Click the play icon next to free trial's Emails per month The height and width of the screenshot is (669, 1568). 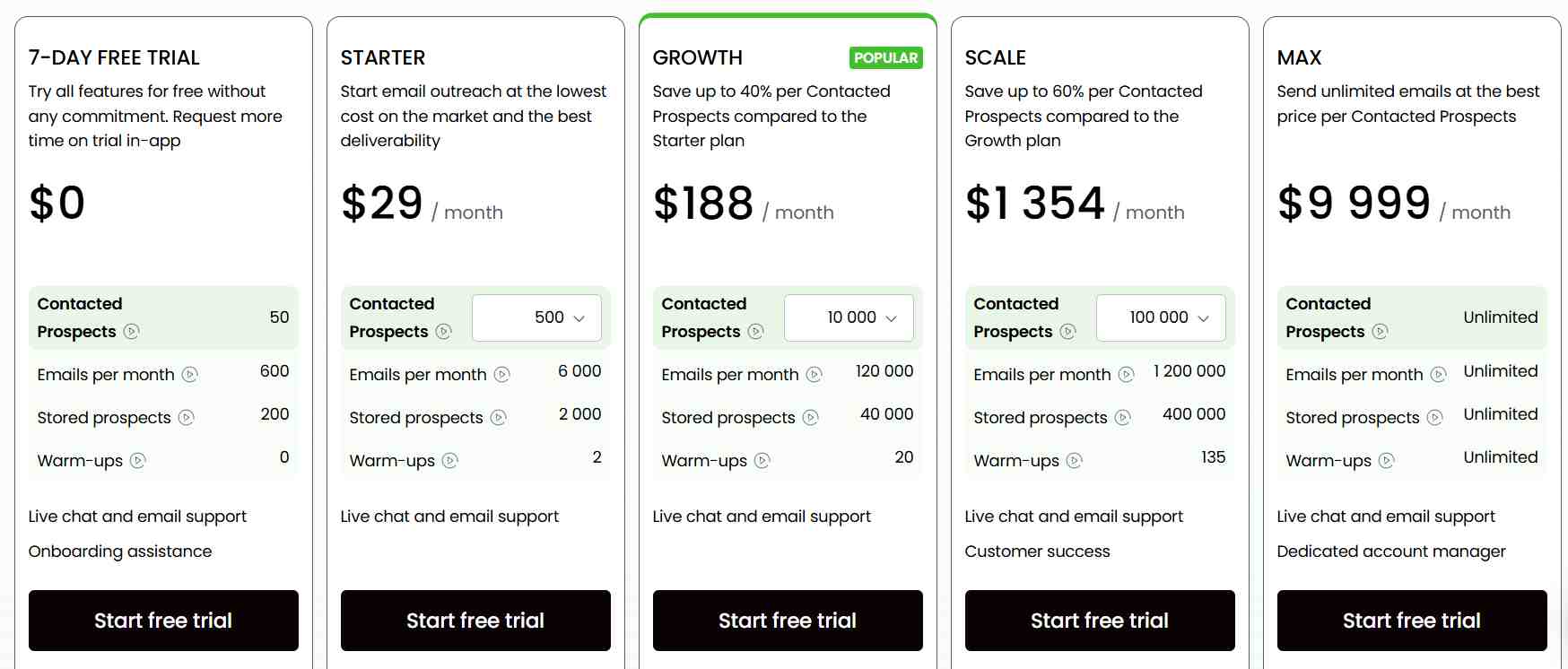(189, 374)
